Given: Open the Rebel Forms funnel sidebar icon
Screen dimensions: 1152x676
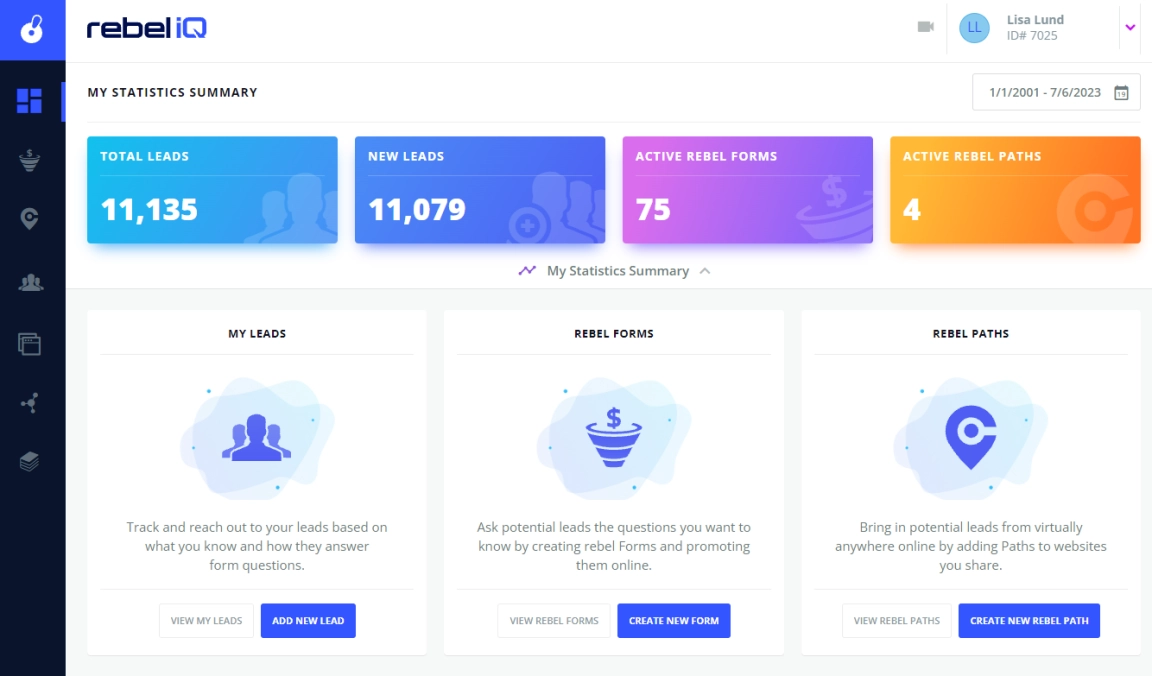Looking at the screenshot, I should coord(29,160).
